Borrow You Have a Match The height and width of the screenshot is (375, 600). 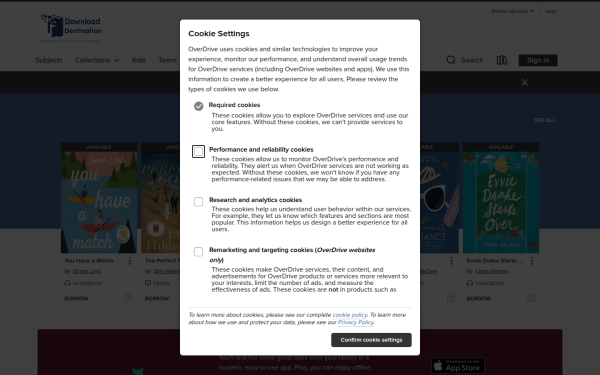(x=76, y=298)
